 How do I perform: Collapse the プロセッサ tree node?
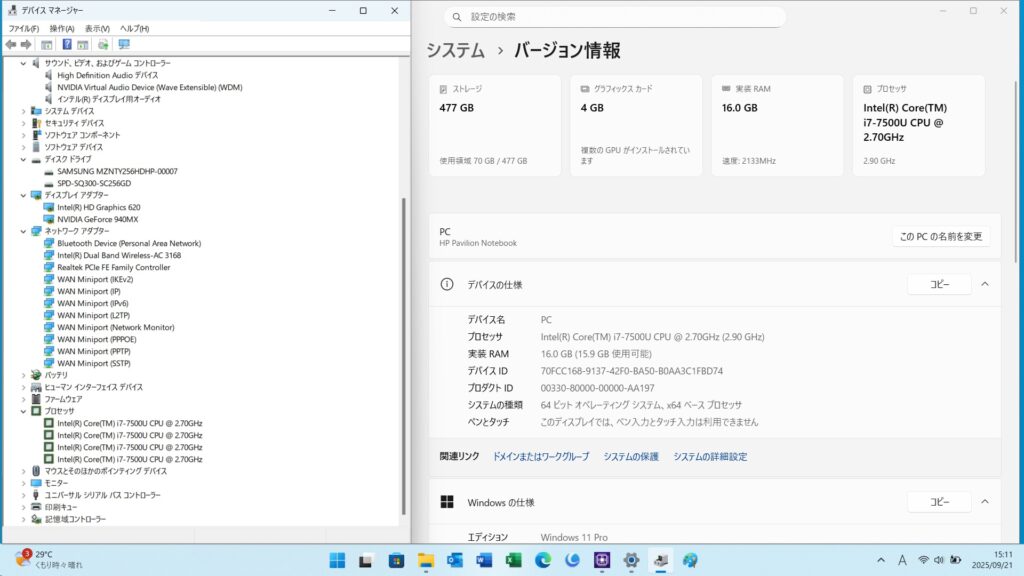(24, 411)
